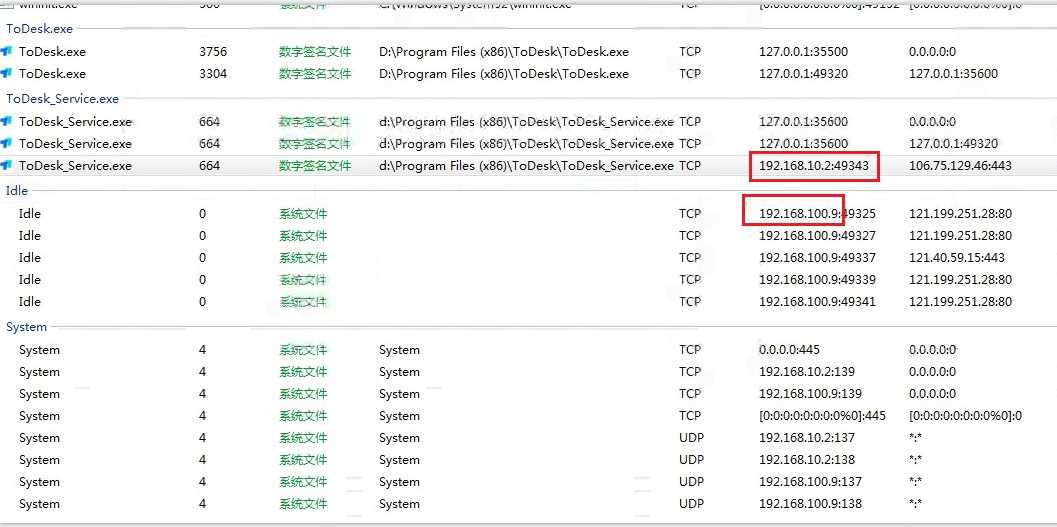Select Idle process name in 49327 row

coord(30,235)
